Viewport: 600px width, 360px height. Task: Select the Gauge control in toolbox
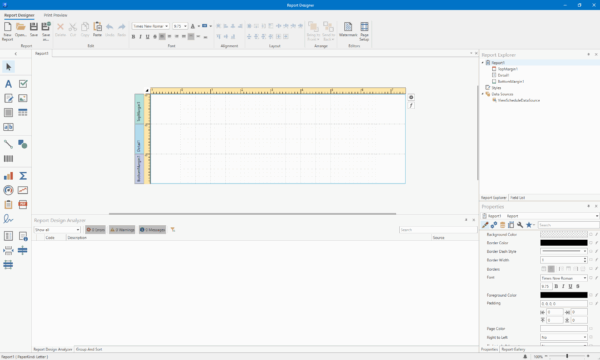8,190
